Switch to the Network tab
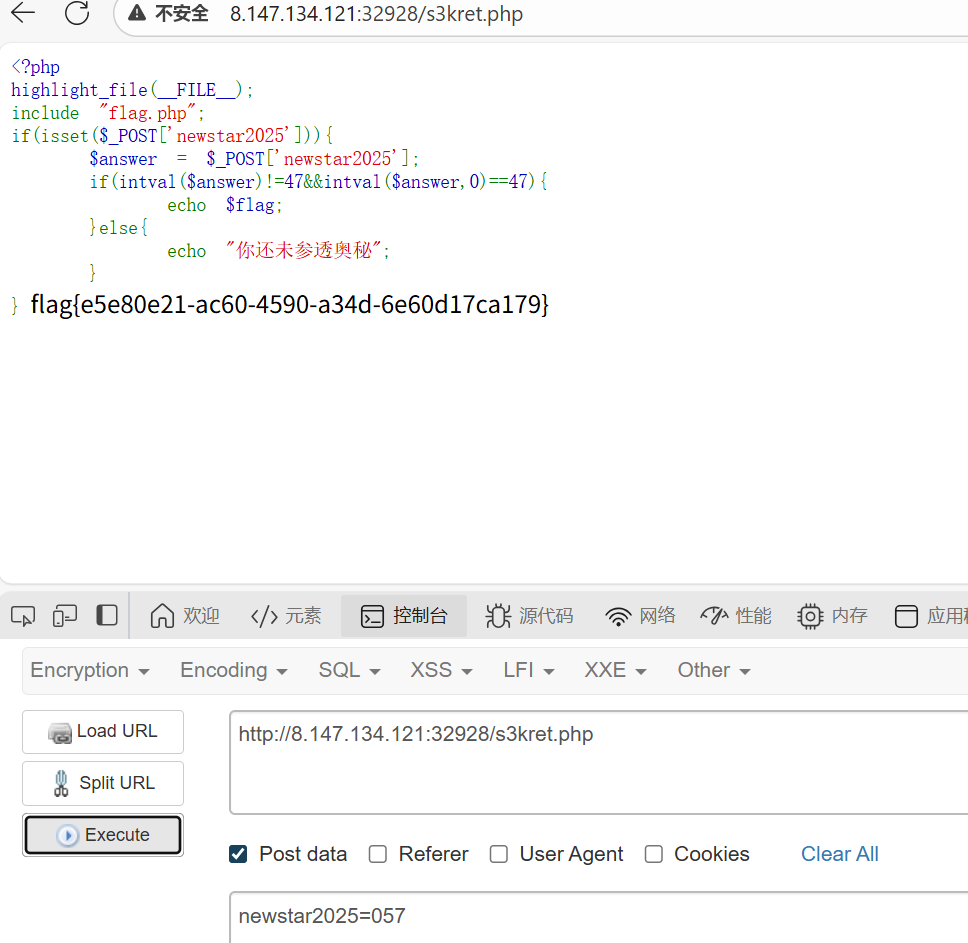The image size is (968, 943). 641,616
